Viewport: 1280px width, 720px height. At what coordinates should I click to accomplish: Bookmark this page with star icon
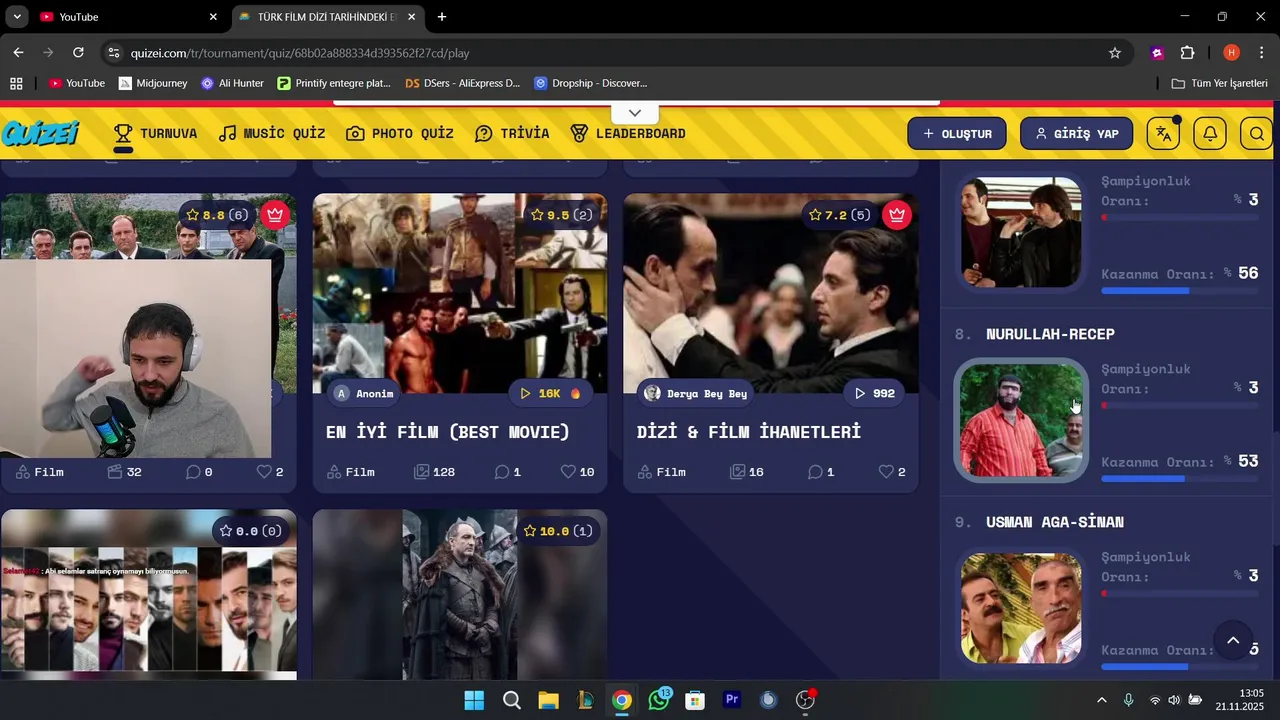pyautogui.click(x=1115, y=53)
